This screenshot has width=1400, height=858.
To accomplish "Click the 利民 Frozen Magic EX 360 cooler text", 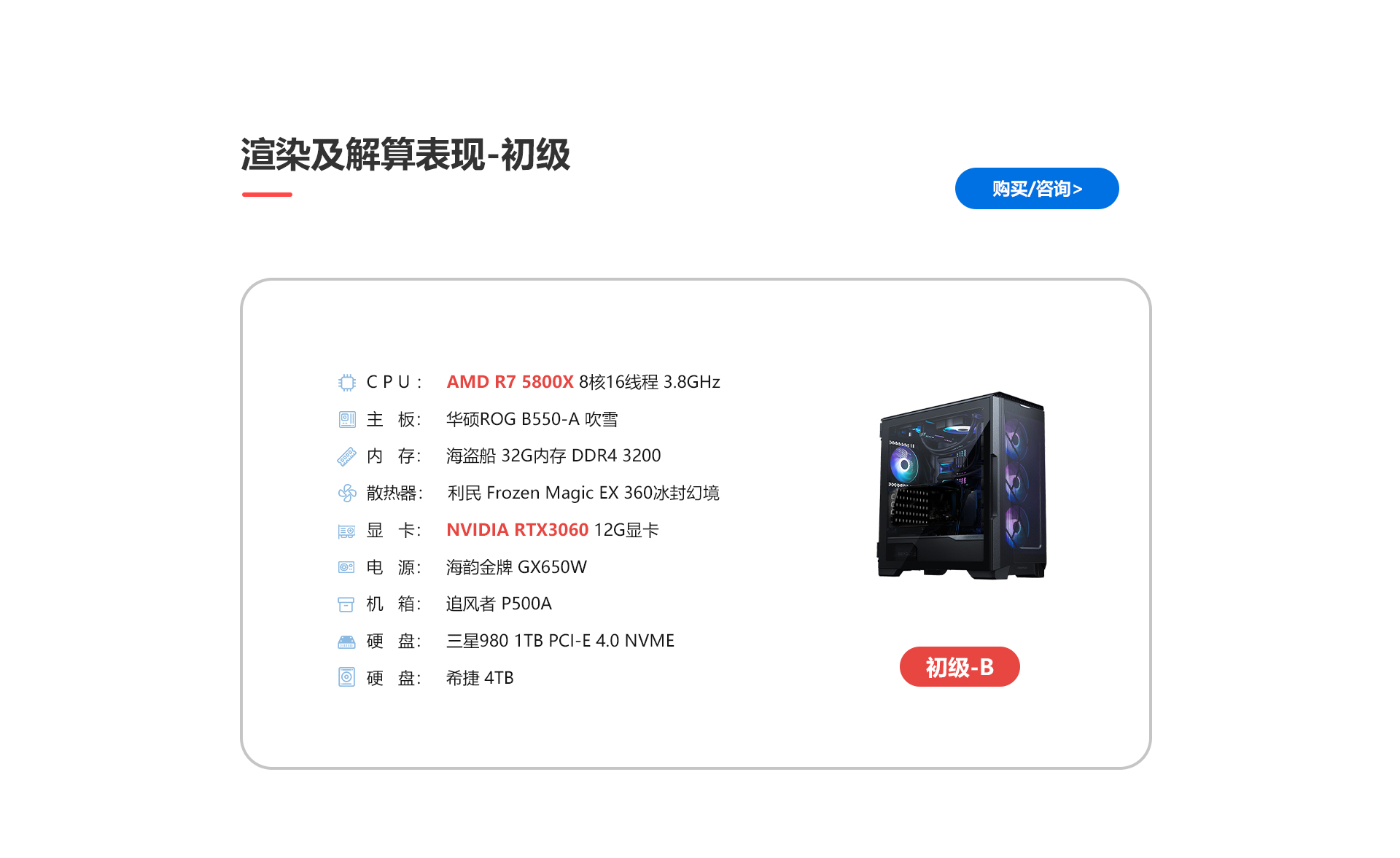I will [x=583, y=493].
